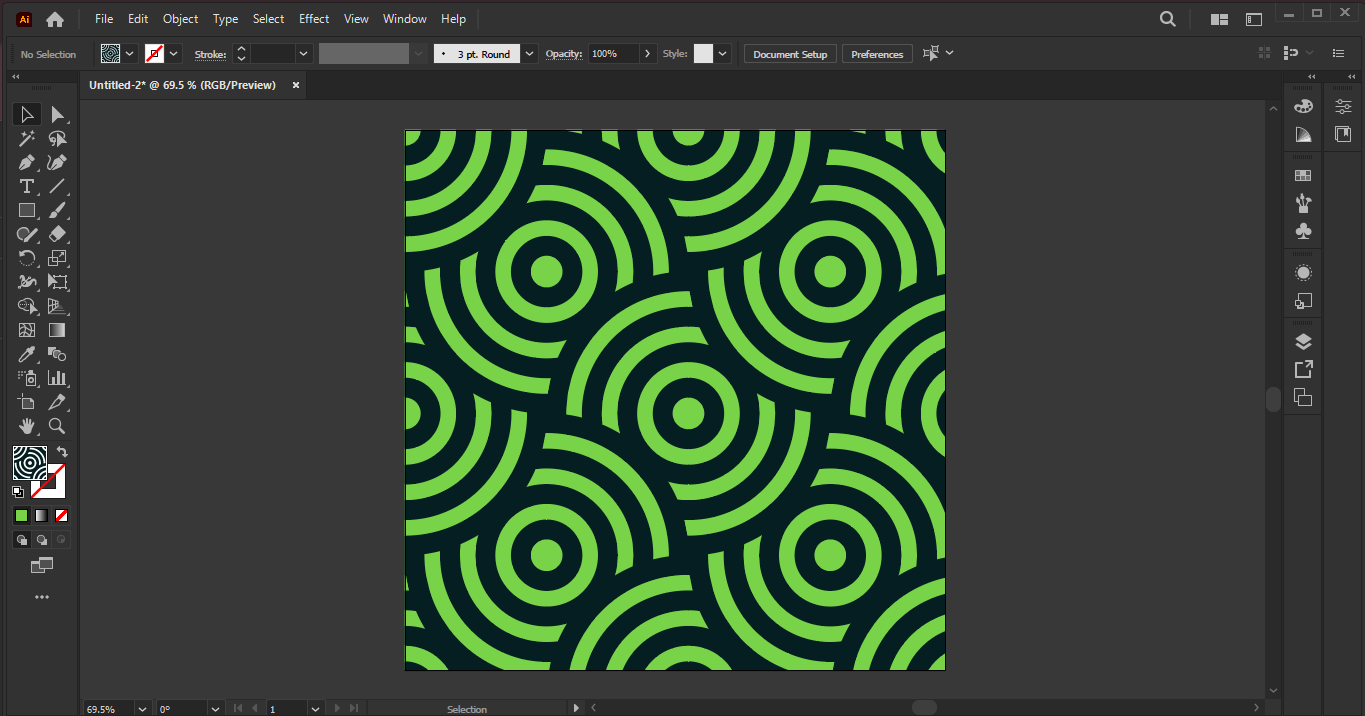1365x716 pixels.
Task: Choose the Magic Wand tool
Action: 27,138
